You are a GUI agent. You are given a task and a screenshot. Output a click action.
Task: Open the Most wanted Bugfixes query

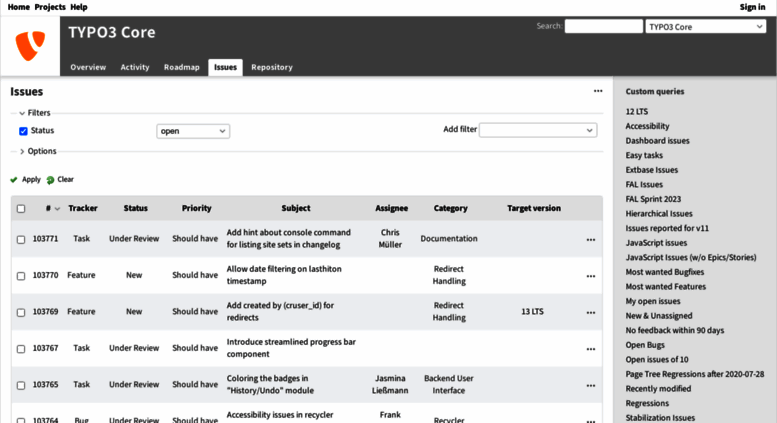click(665, 272)
